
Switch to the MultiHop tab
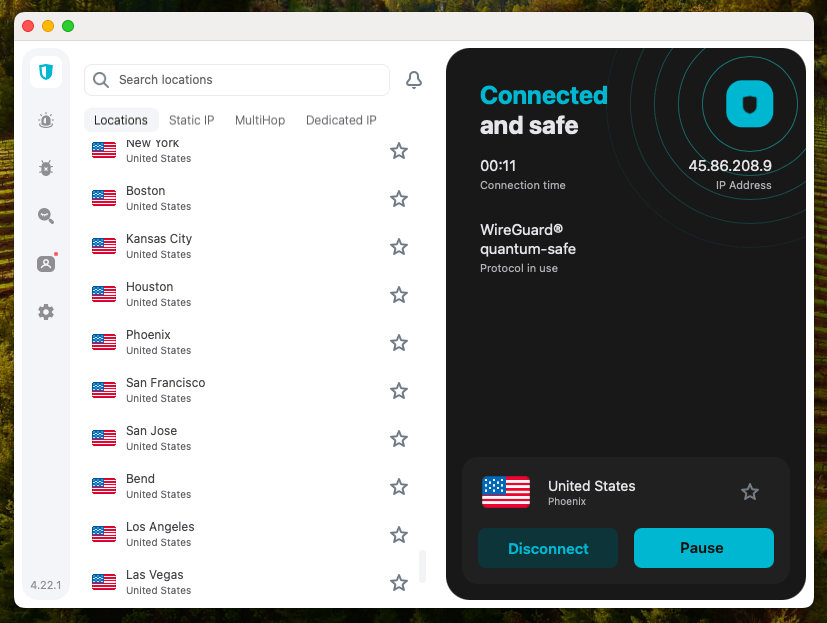(260, 120)
